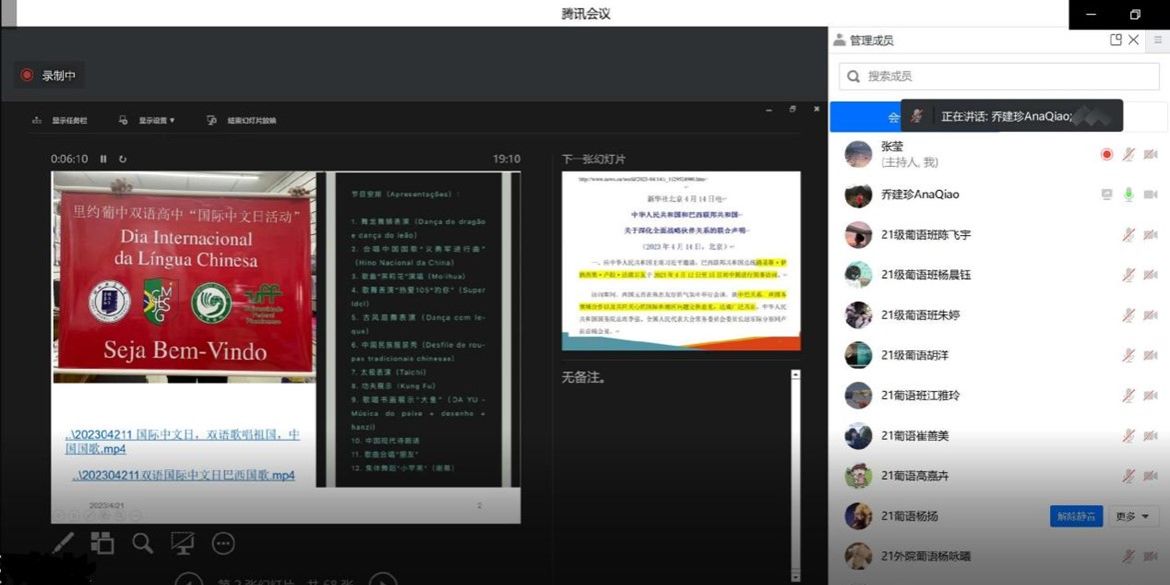Restart the presentation timer

122,159
